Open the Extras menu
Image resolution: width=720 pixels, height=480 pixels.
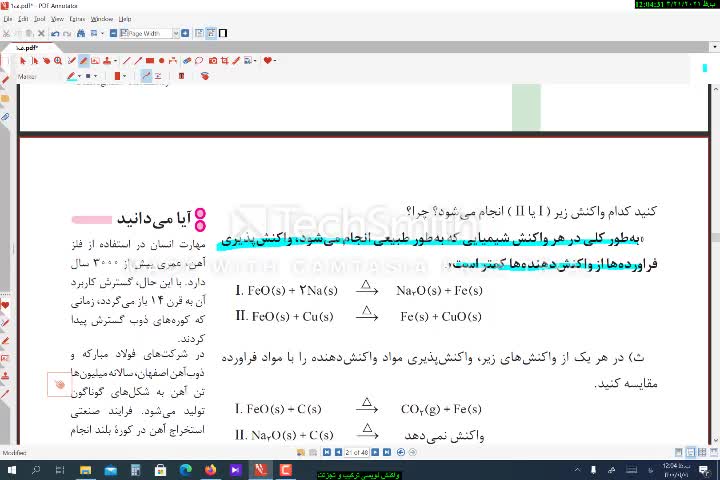(77, 19)
